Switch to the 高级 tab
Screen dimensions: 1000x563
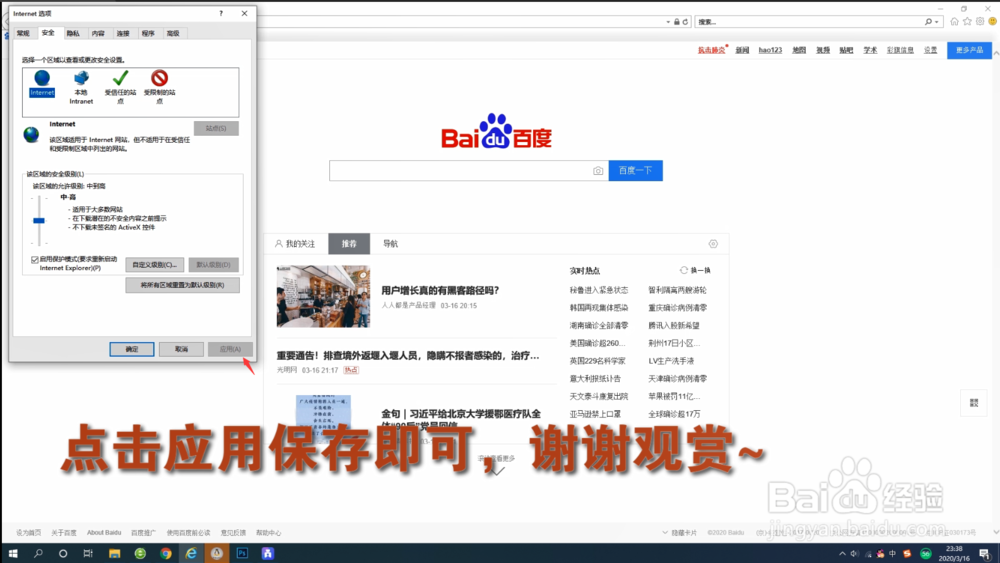173,33
